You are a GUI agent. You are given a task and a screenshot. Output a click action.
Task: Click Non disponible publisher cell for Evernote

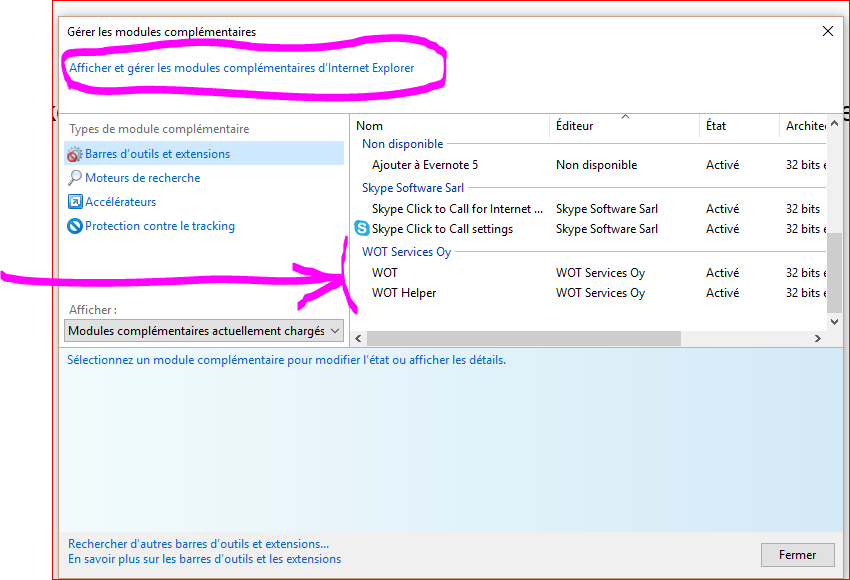(596, 165)
